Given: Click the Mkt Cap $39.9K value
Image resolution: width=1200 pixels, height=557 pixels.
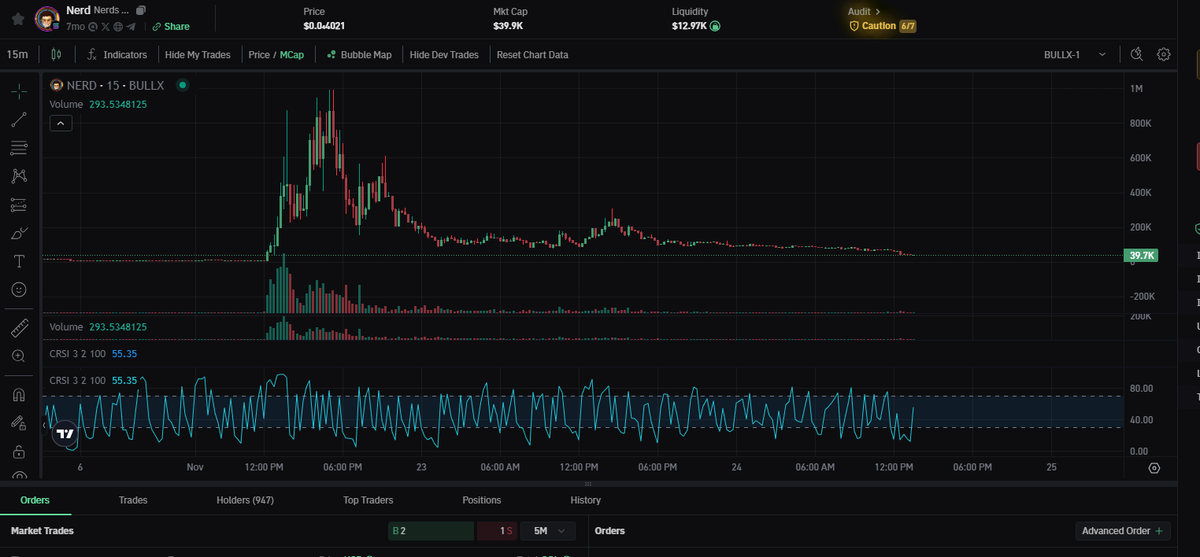Looking at the screenshot, I should (x=508, y=26).
